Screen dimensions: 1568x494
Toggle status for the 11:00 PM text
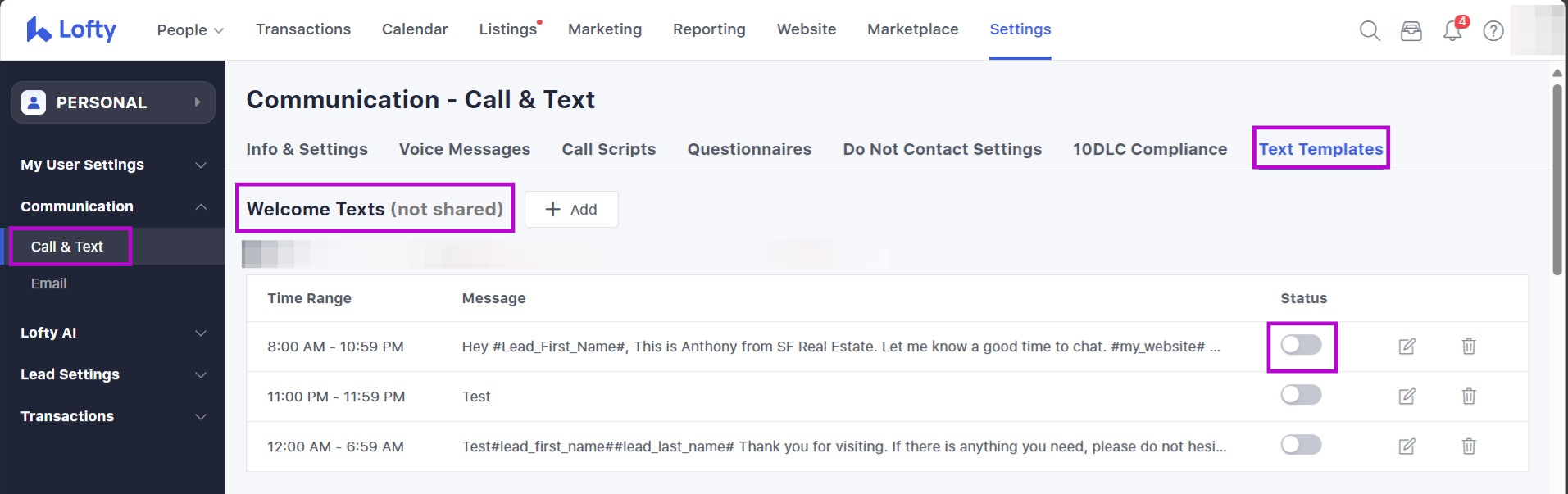pyautogui.click(x=1301, y=396)
